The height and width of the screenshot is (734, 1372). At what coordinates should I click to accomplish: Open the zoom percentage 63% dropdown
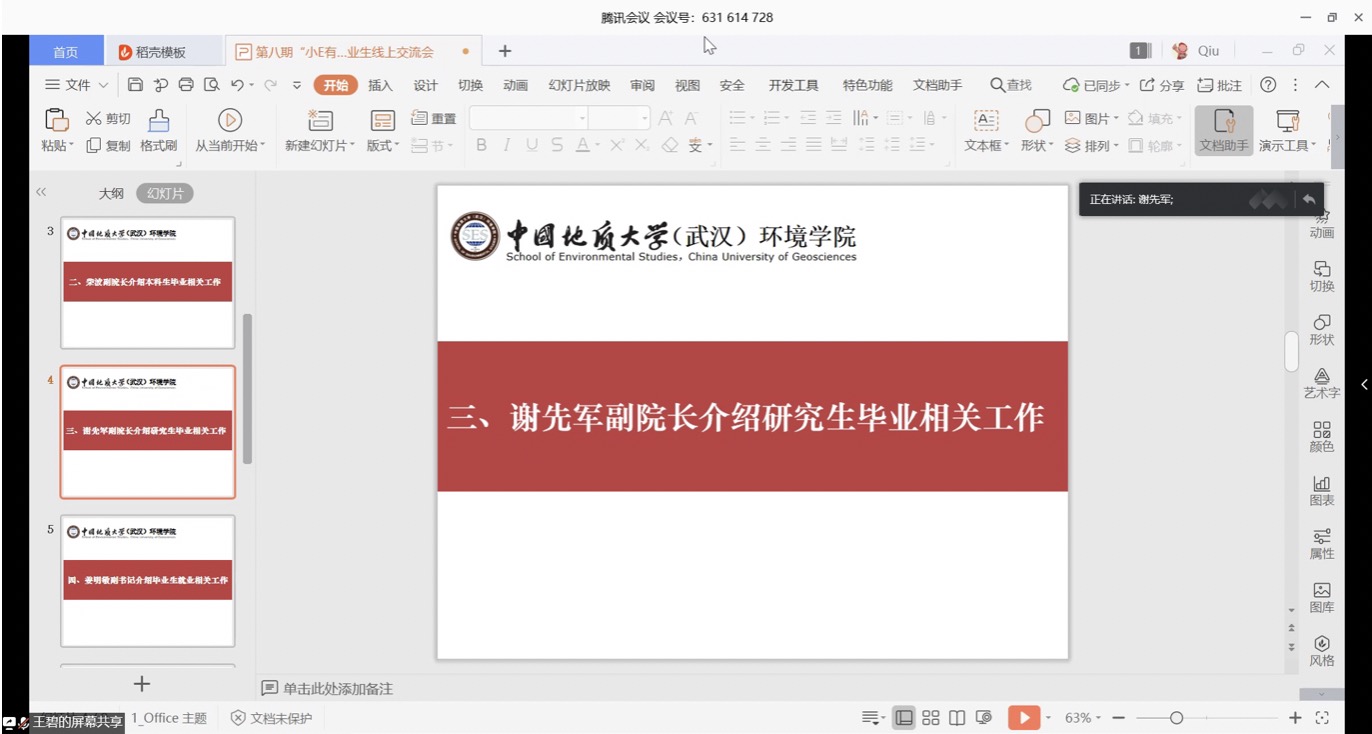pos(1084,718)
